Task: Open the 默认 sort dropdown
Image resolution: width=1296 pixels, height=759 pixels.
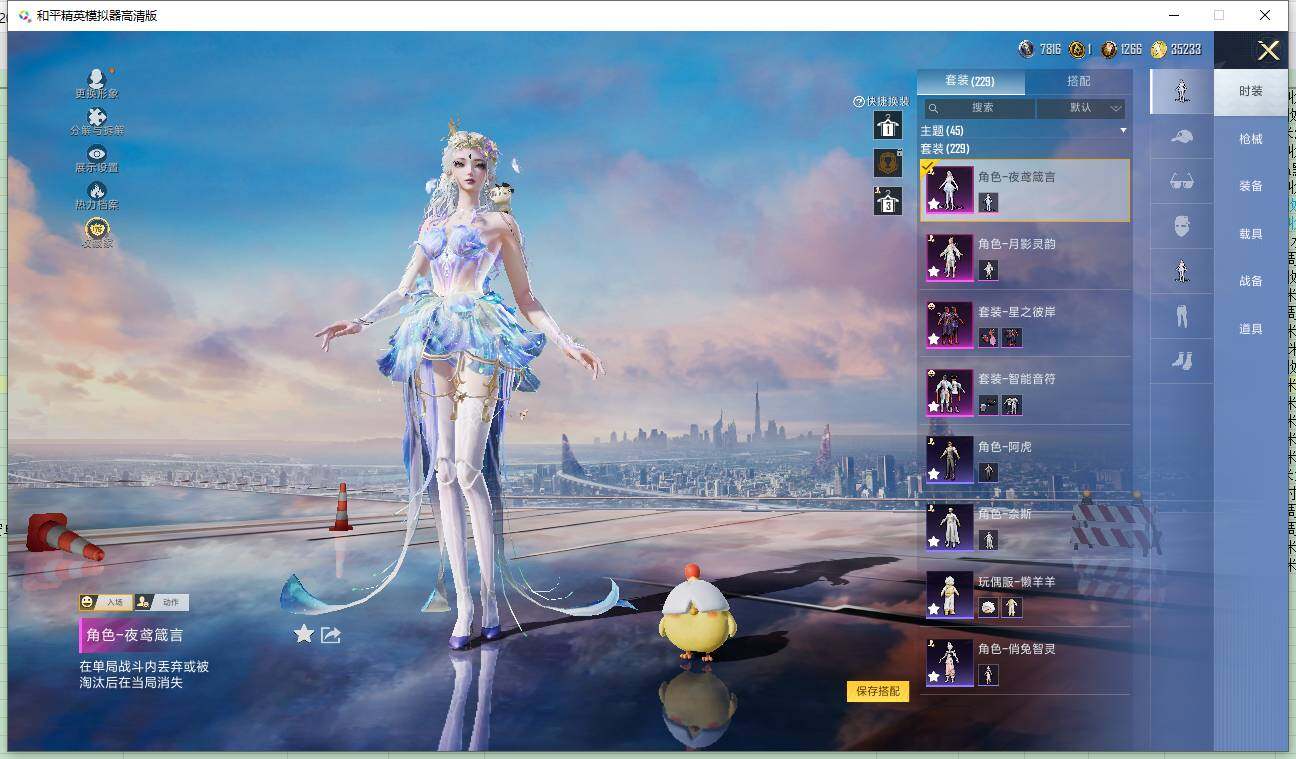Action: [1082, 108]
